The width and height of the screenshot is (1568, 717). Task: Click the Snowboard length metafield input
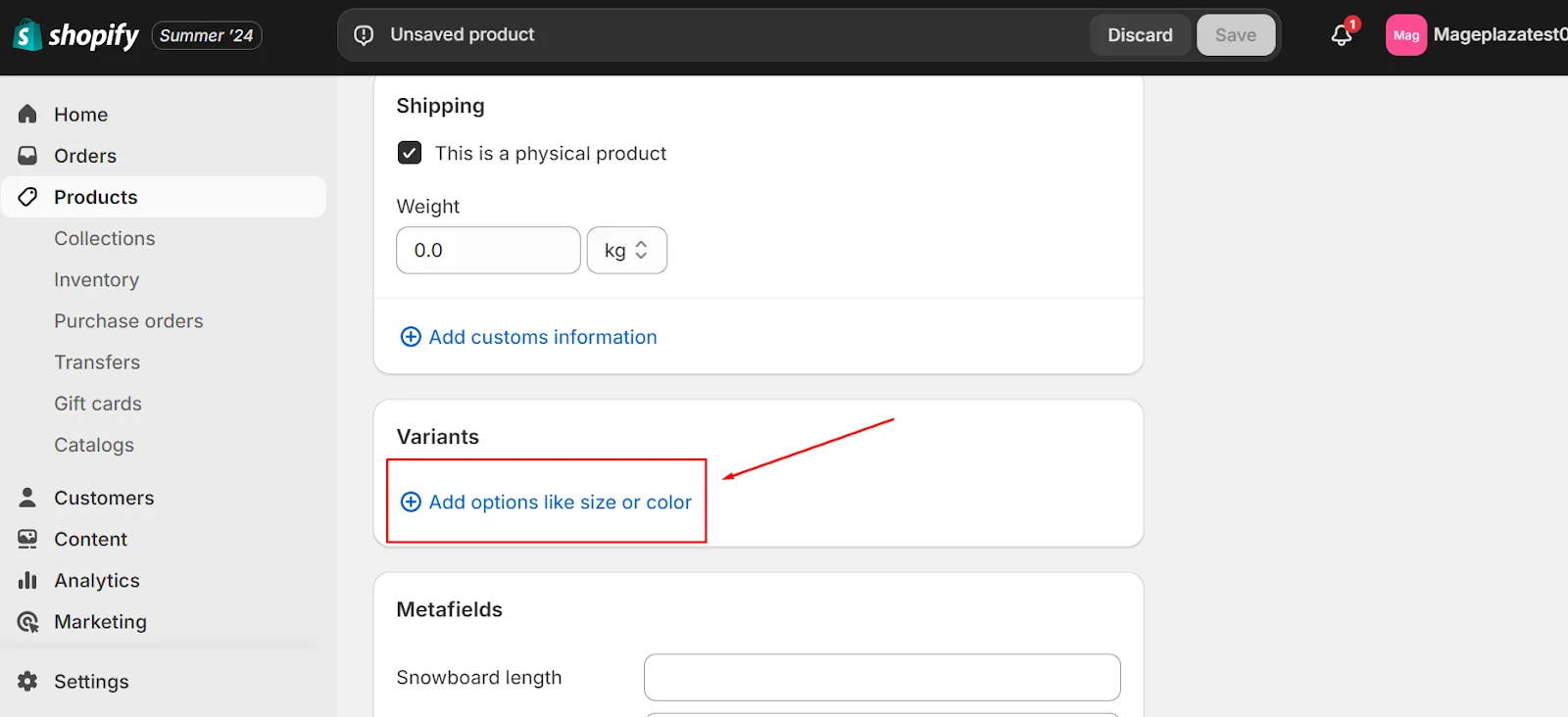(882, 677)
